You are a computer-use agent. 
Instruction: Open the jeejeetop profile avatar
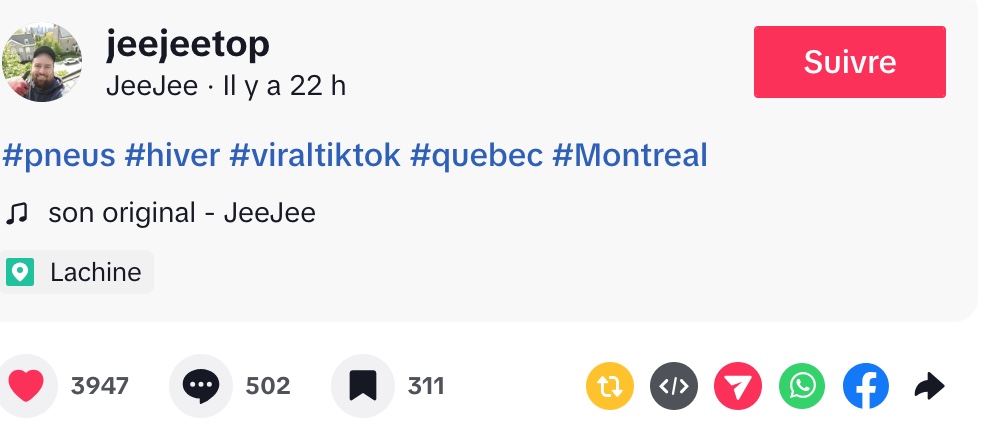point(43,63)
